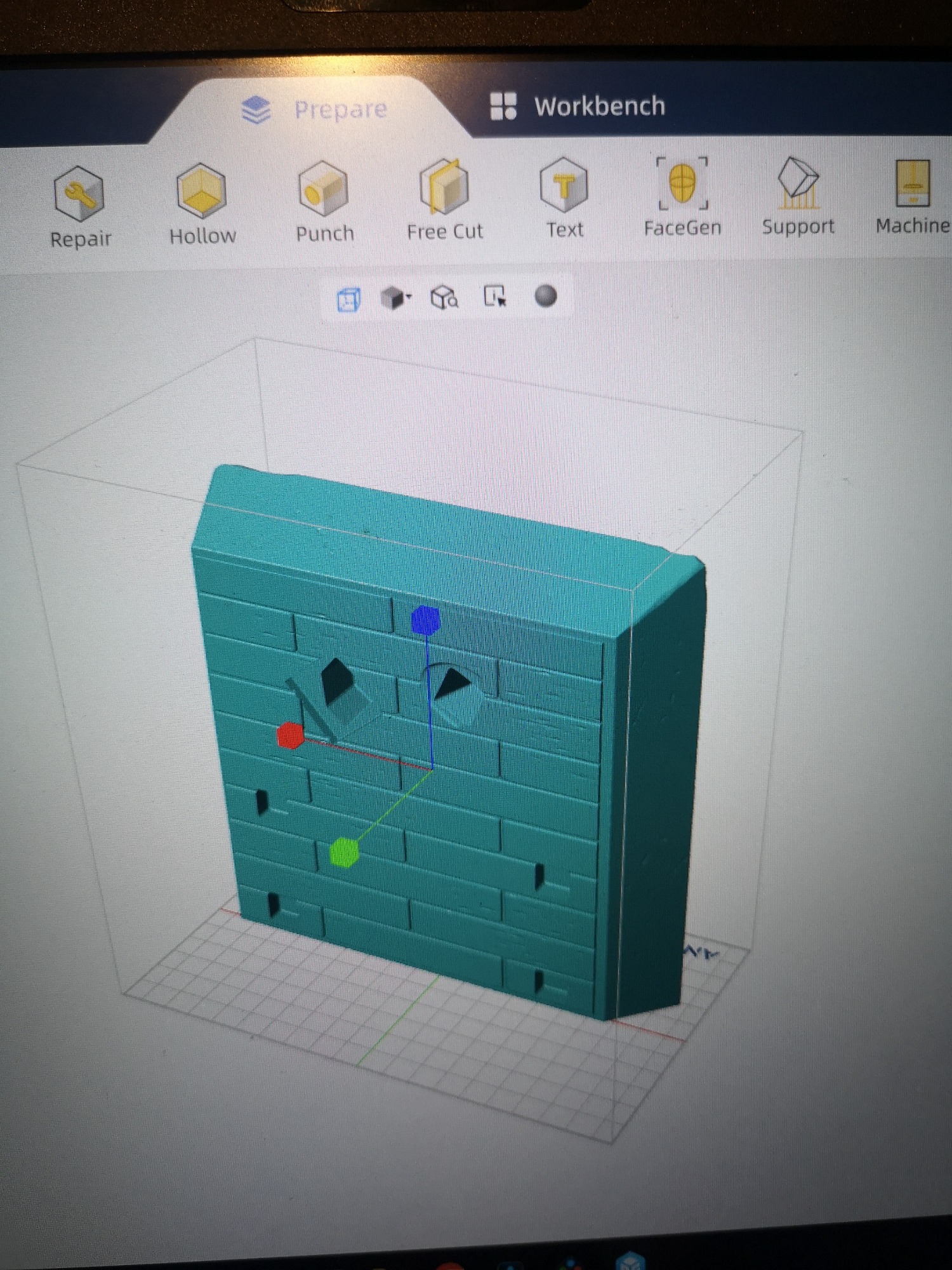Click the cube with magnifier view icon
952x1270 pixels.
(444, 297)
